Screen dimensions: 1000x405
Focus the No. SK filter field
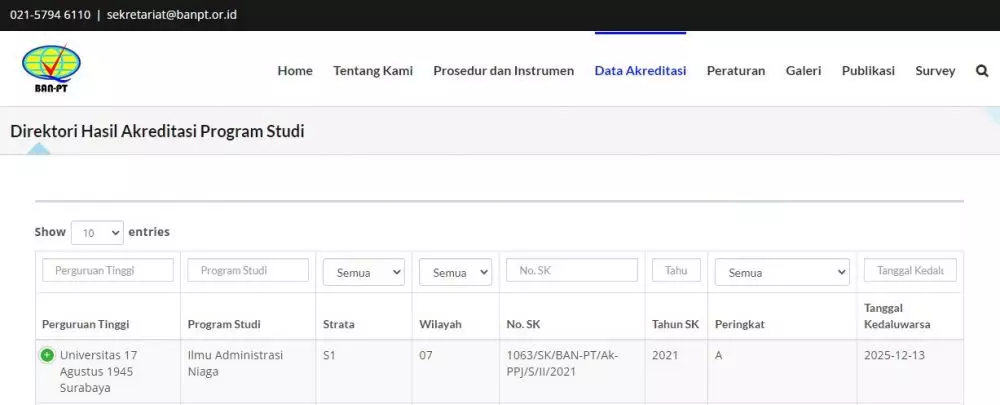point(571,270)
